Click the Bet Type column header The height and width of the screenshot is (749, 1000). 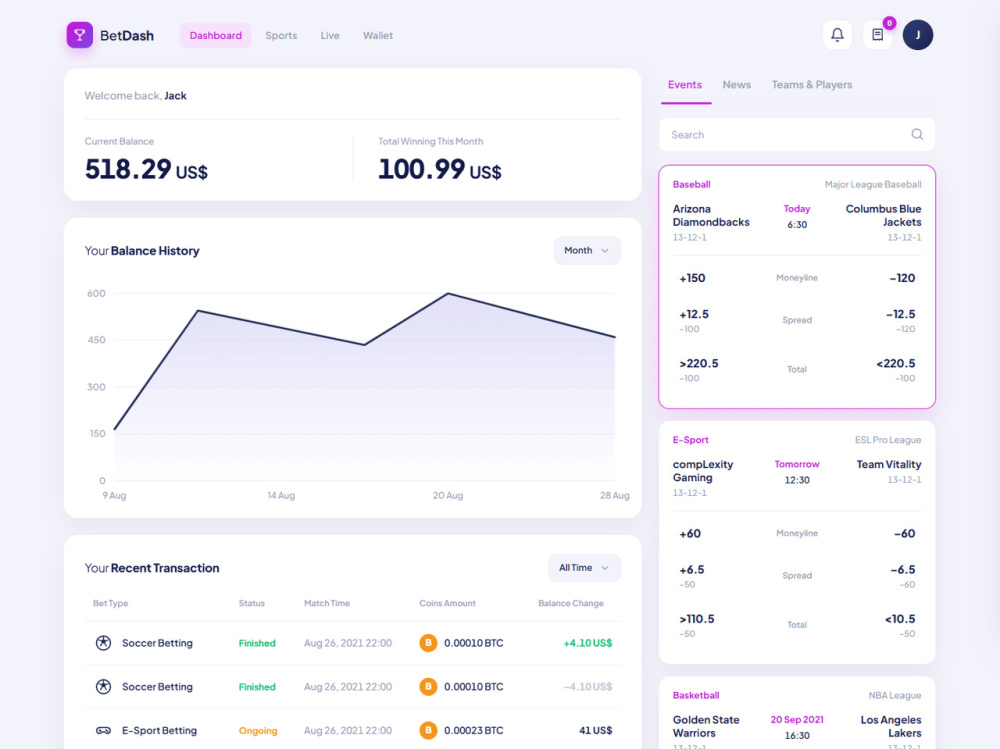(110, 604)
